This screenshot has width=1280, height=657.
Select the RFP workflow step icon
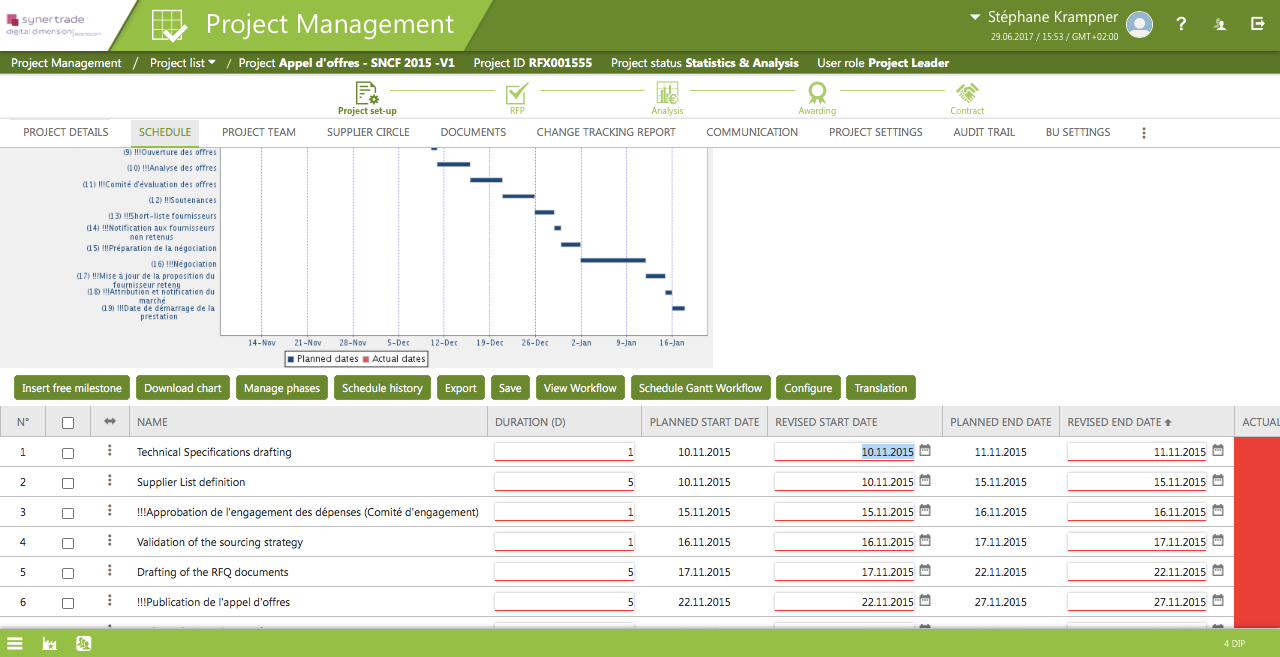(x=516, y=94)
